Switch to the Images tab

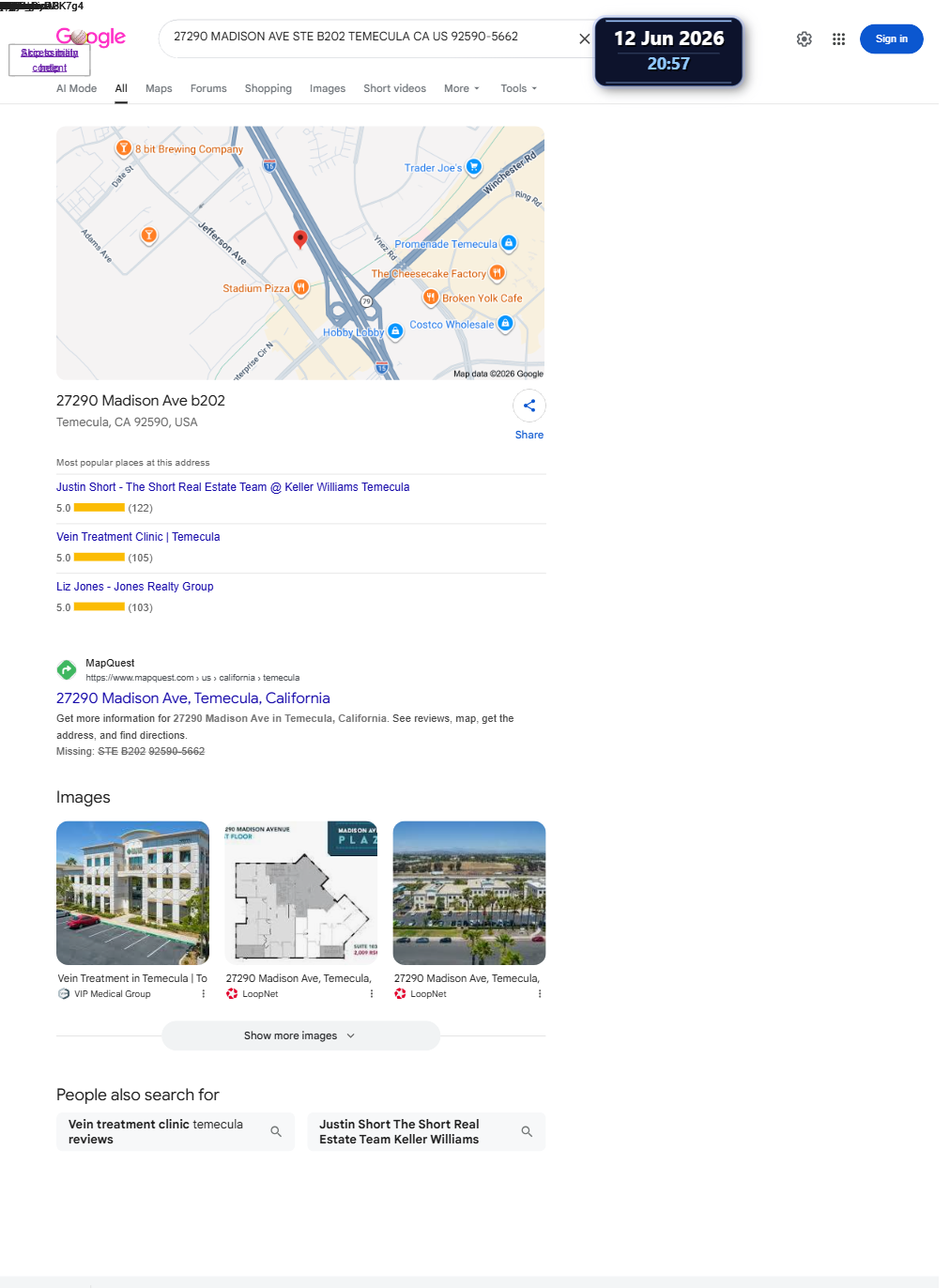(x=328, y=88)
